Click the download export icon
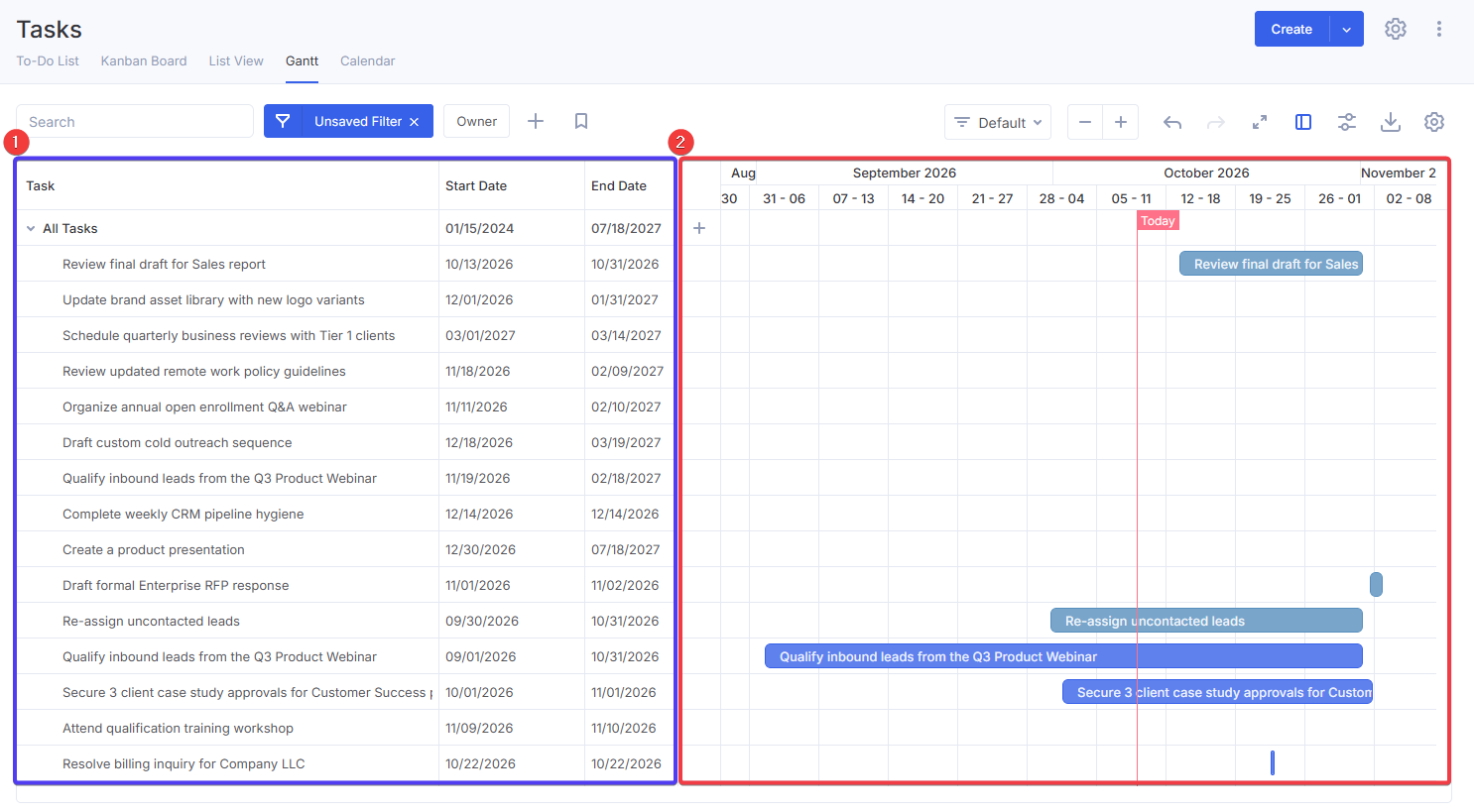1474x812 pixels. [1391, 122]
